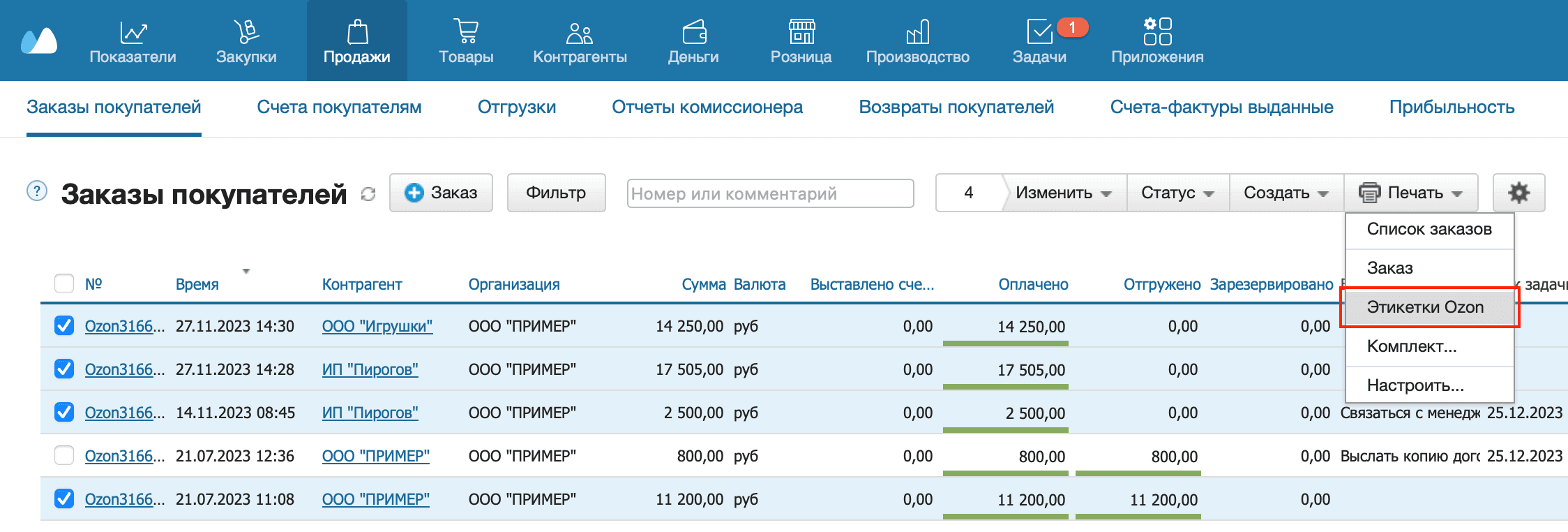Switch to Отгрузки tab

(517, 107)
